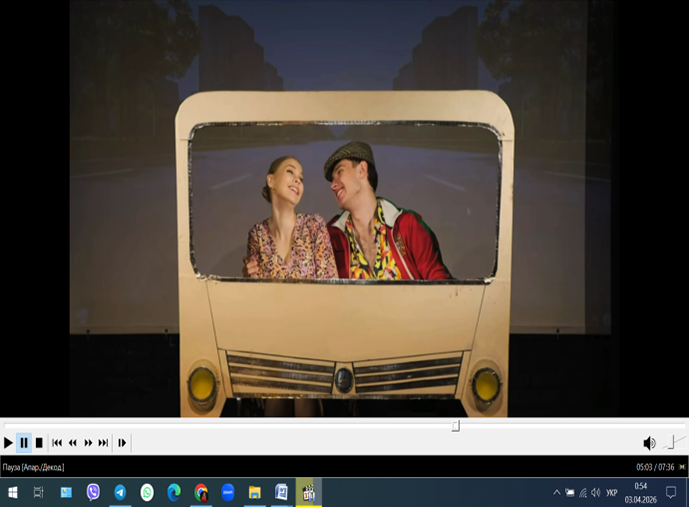Stop the video playback

[39, 443]
